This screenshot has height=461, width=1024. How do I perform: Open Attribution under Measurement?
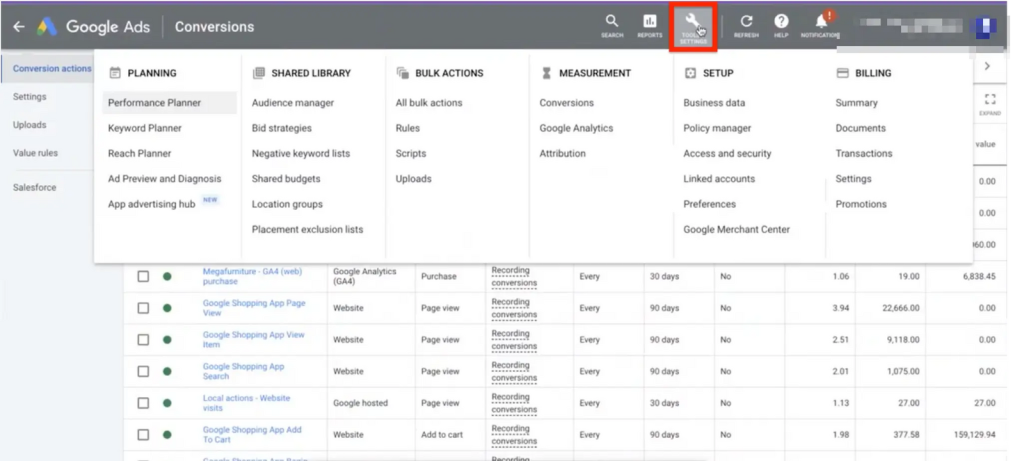[562, 153]
